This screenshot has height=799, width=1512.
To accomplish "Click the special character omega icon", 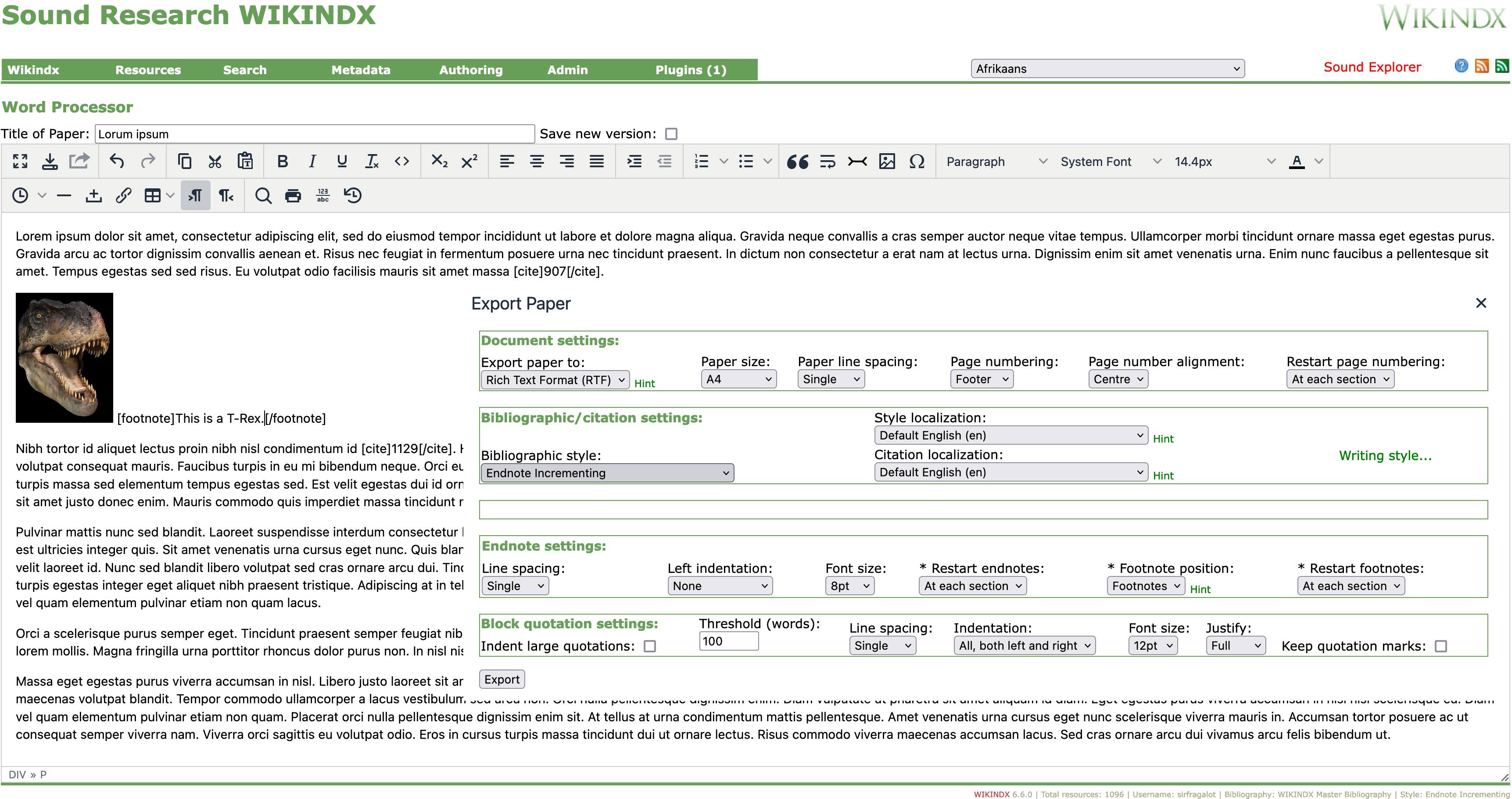I will tap(917, 162).
